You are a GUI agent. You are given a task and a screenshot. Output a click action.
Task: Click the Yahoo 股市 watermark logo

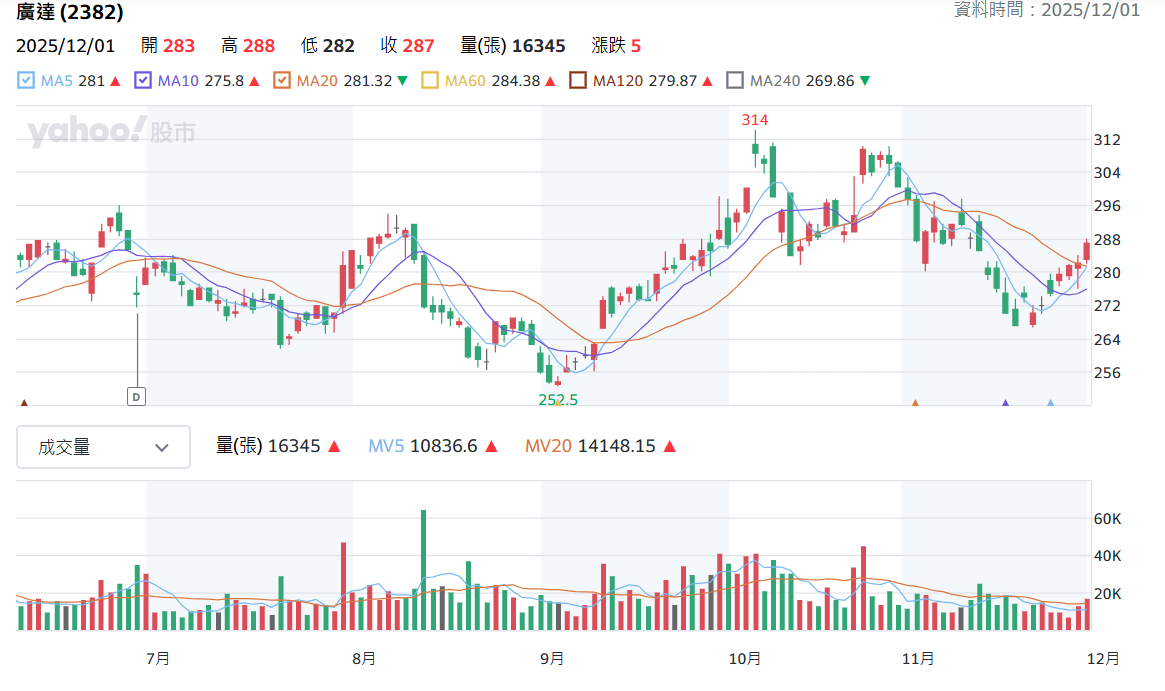[x=111, y=132]
